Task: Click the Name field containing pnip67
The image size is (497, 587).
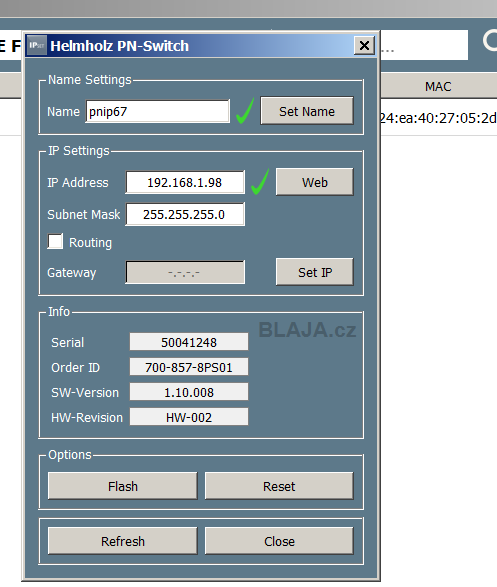Action: 158,111
